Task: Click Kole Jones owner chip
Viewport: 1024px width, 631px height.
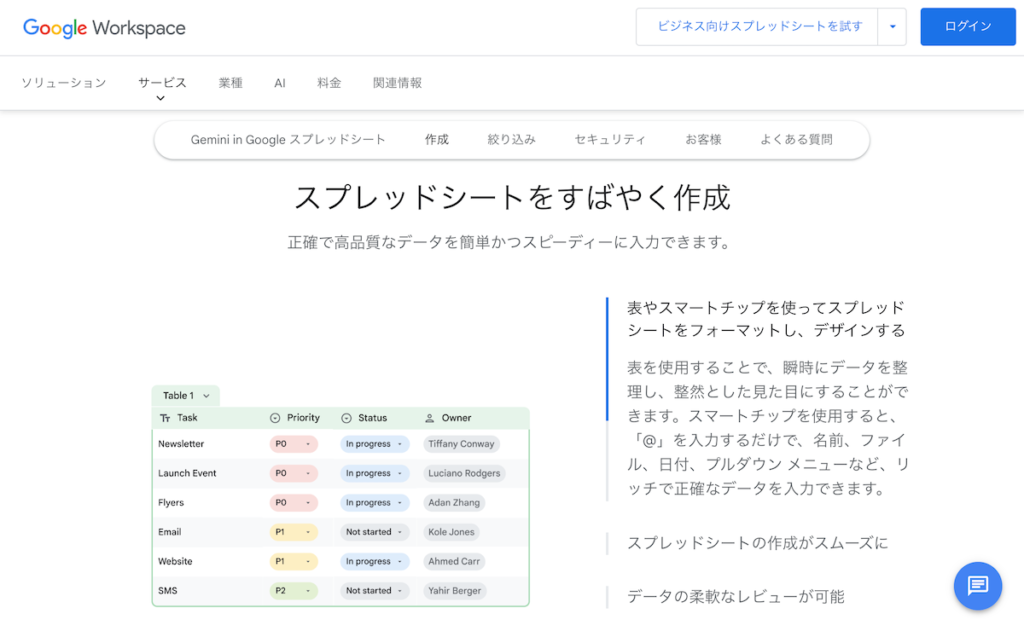Action: point(451,532)
